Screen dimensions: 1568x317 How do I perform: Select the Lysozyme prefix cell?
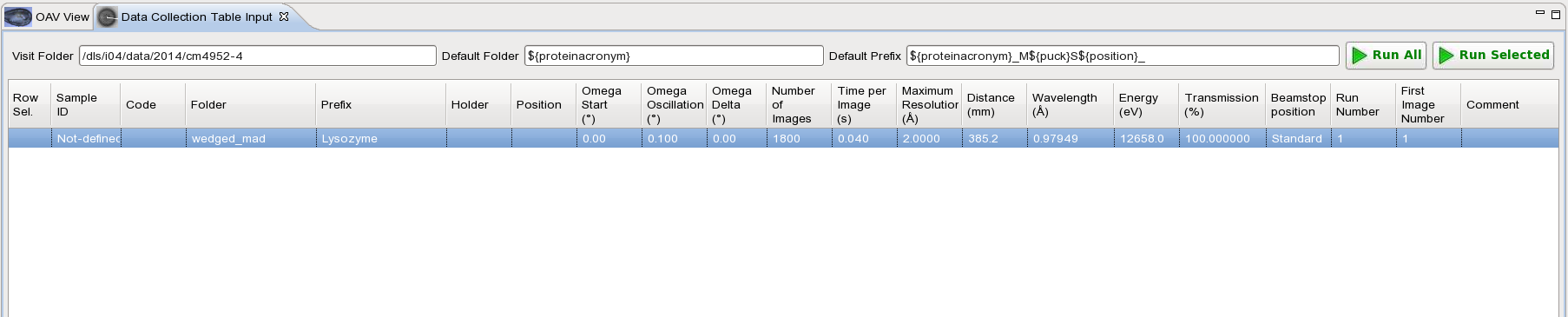coord(381,138)
